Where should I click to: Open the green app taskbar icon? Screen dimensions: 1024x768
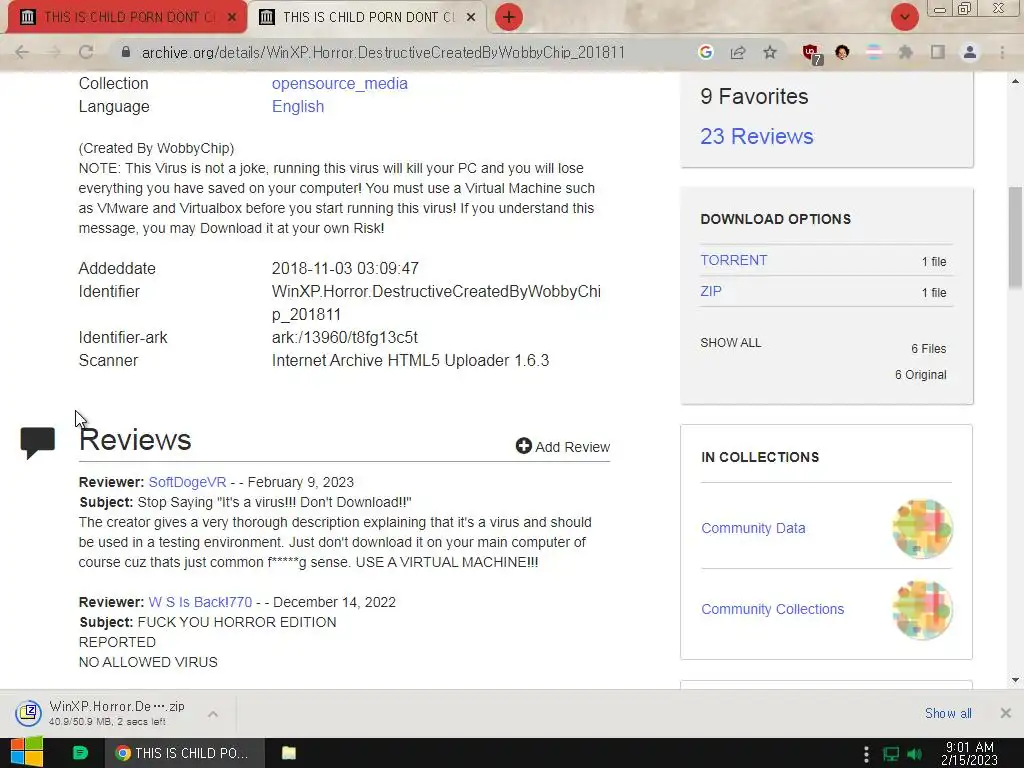(80, 753)
